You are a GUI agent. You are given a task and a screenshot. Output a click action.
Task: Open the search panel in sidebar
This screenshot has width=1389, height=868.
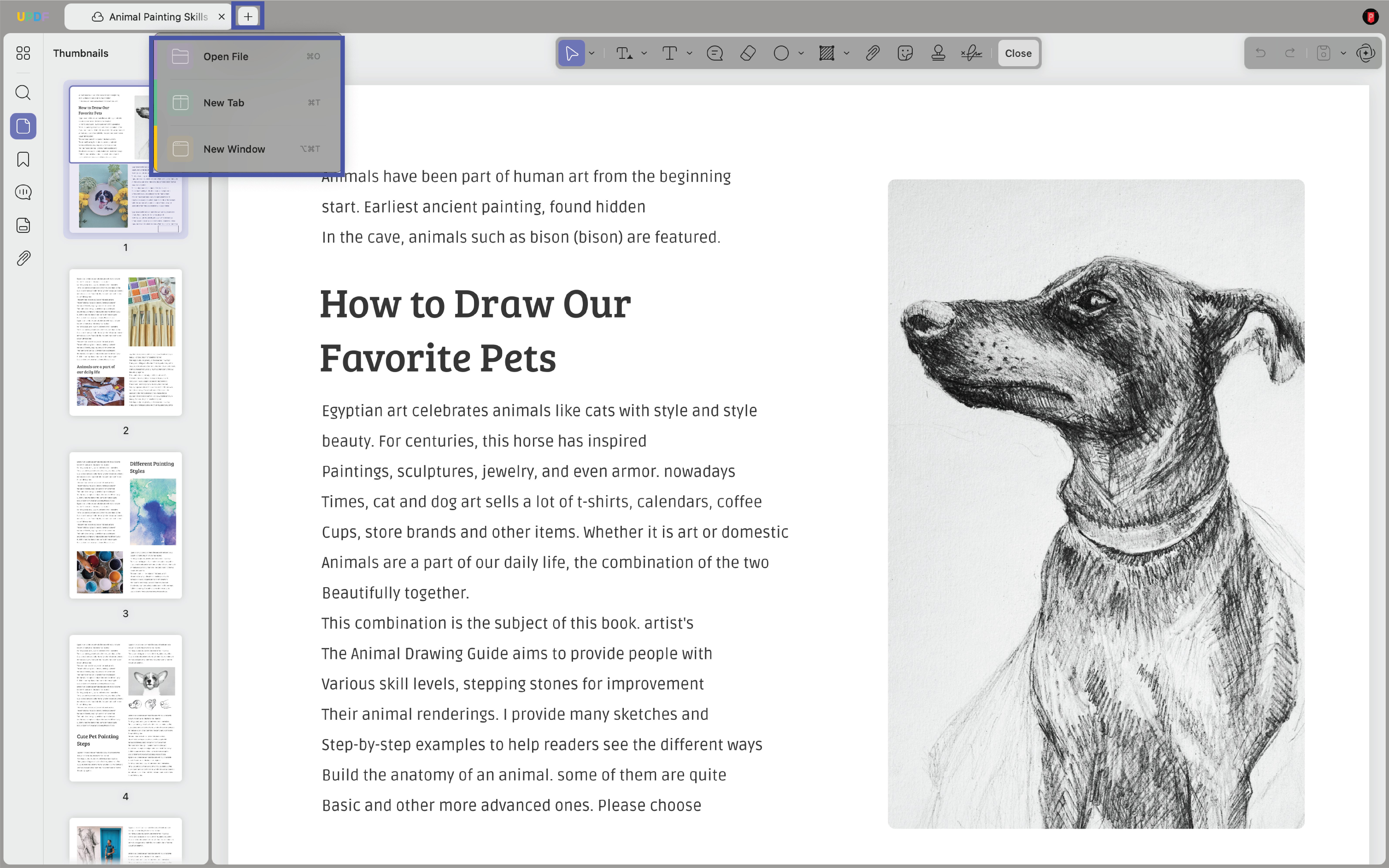pyautogui.click(x=23, y=92)
